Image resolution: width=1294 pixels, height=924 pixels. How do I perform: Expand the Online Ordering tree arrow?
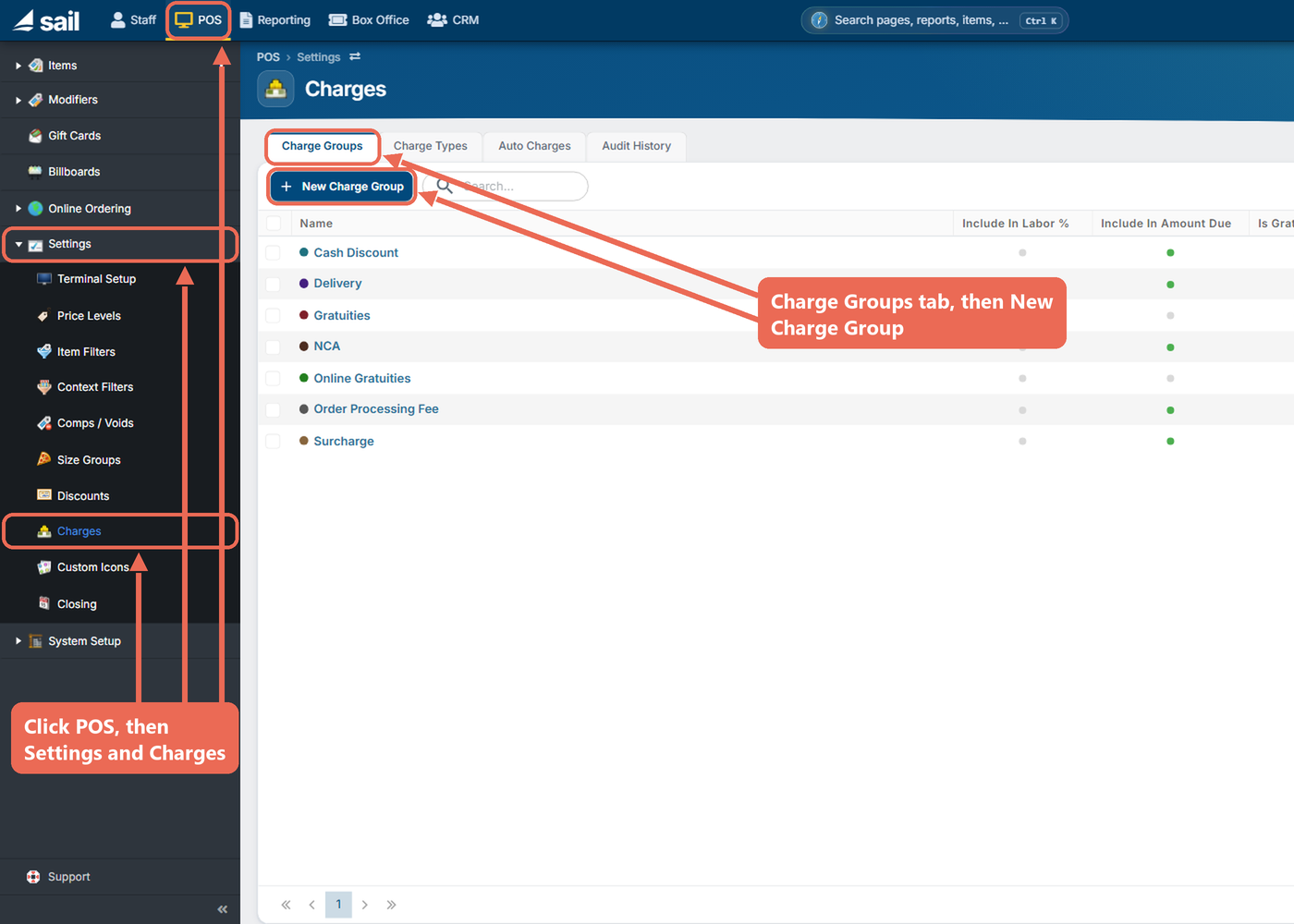[x=18, y=209]
